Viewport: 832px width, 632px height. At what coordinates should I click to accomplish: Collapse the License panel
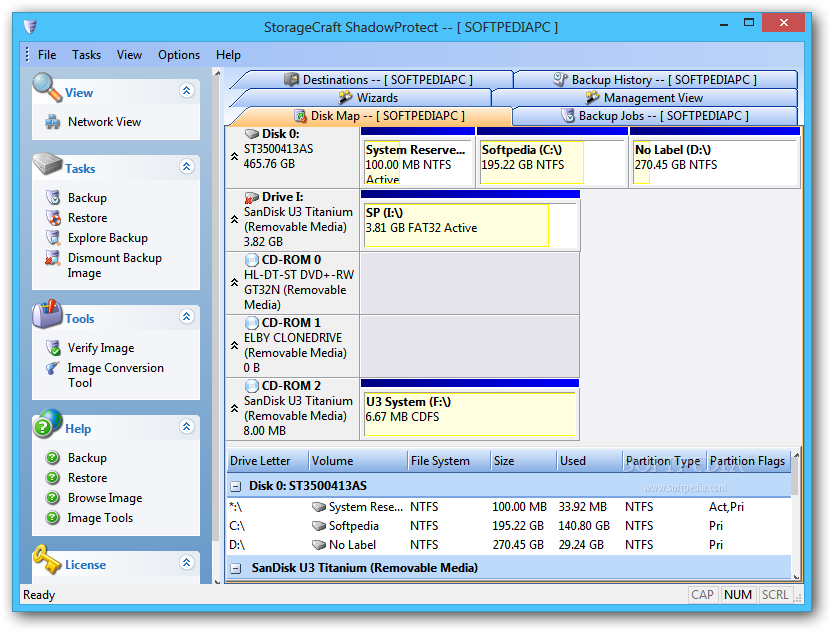(186, 562)
